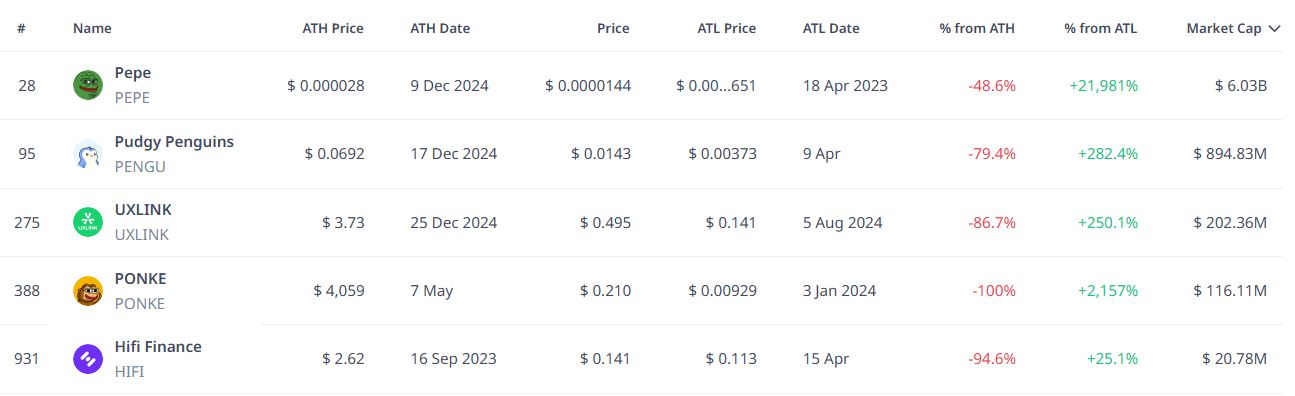Open the Pudgy Penguins name link
Image resolution: width=1295 pixels, height=396 pixels.
[174, 142]
